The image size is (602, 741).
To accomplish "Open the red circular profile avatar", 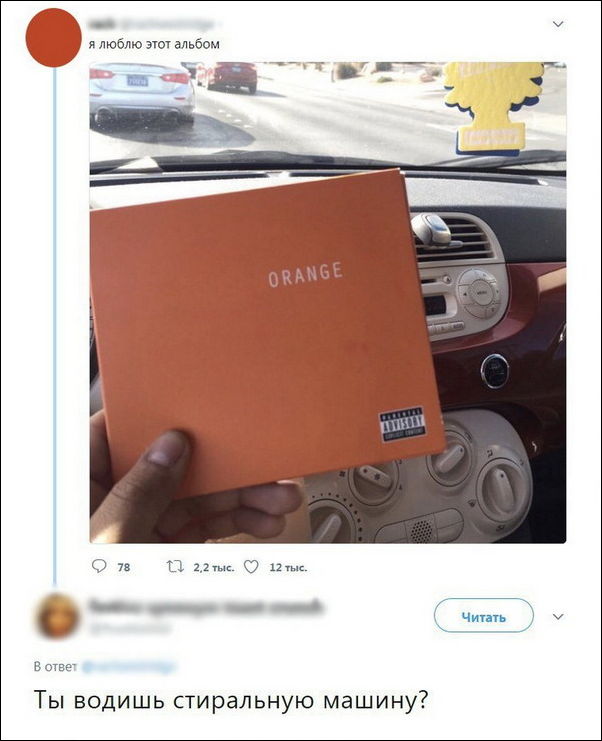I will coord(53,38).
